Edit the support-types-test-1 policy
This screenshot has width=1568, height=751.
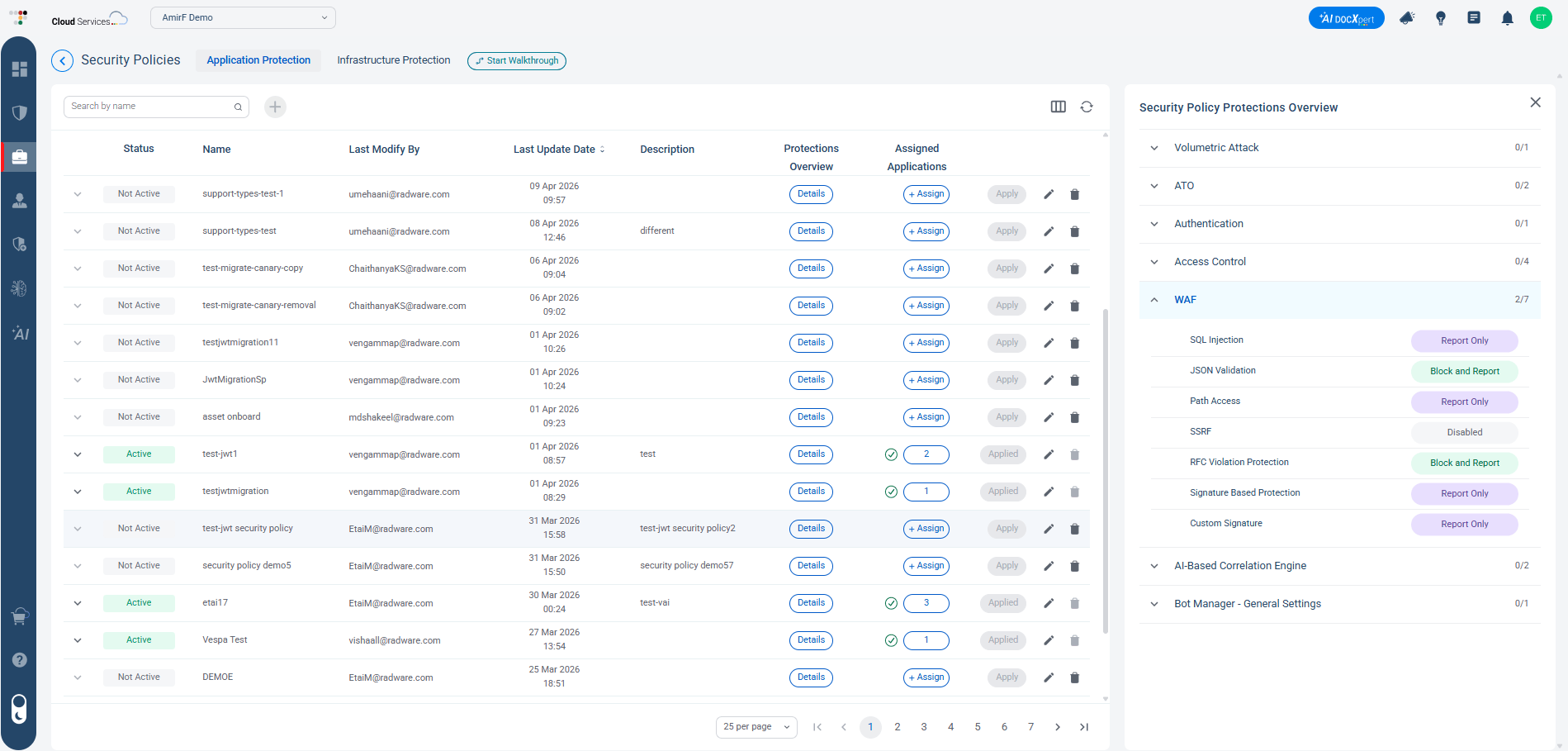(x=1049, y=194)
